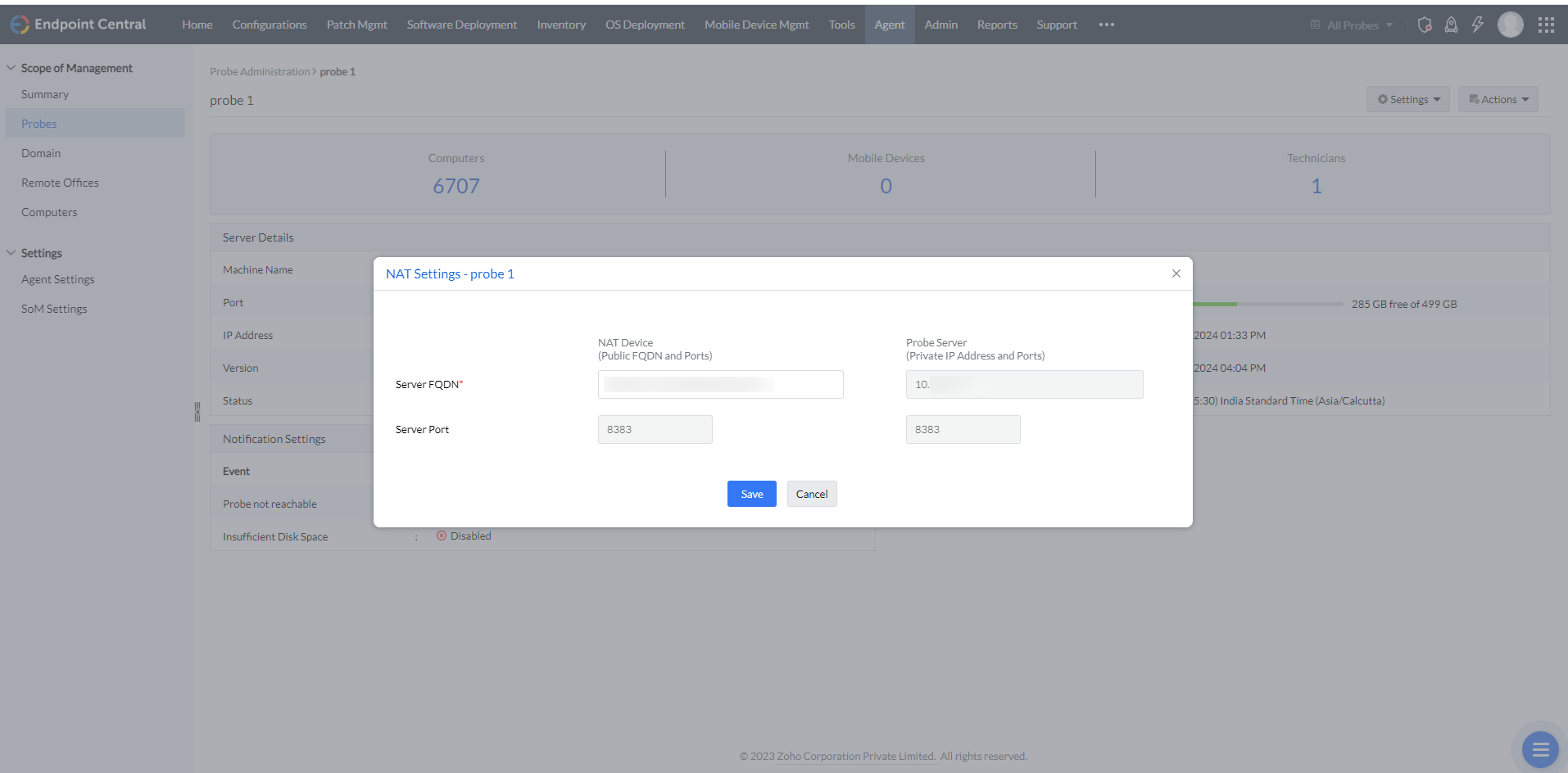Open the Settings dropdown button
Screen dimensions: 1568x773
[1408, 99]
